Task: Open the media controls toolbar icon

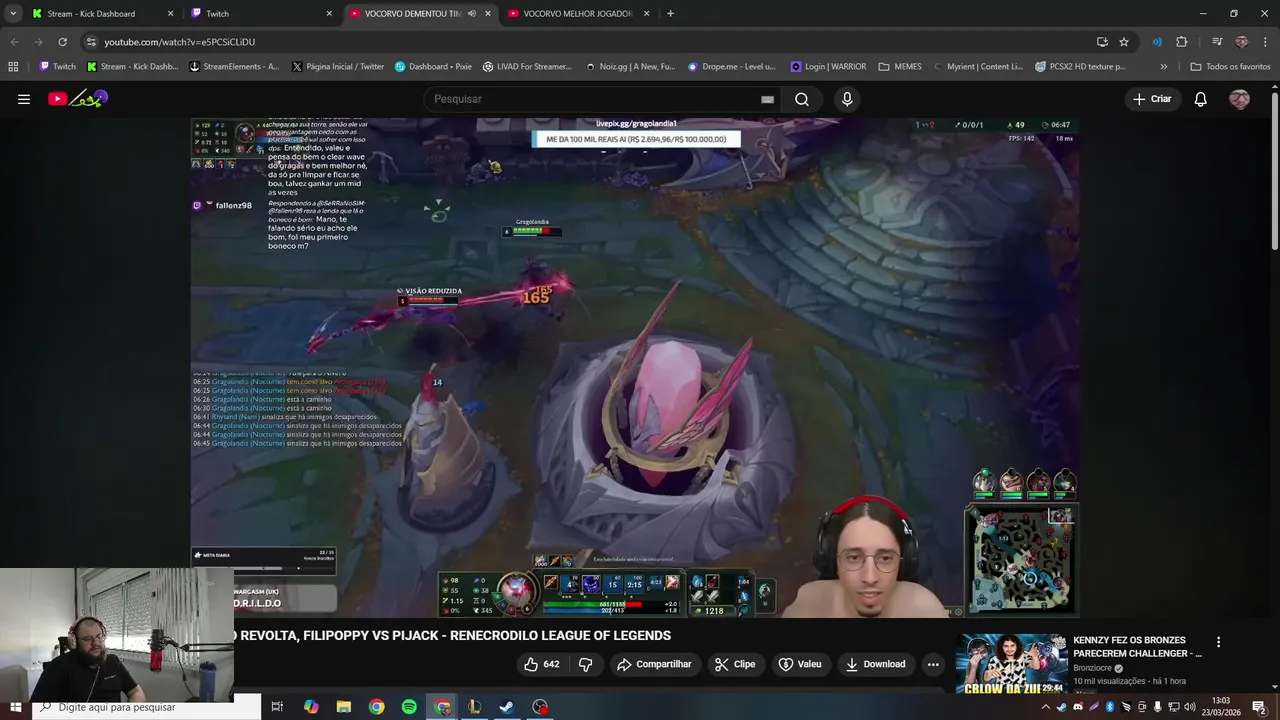Action: pyautogui.click(x=1217, y=42)
